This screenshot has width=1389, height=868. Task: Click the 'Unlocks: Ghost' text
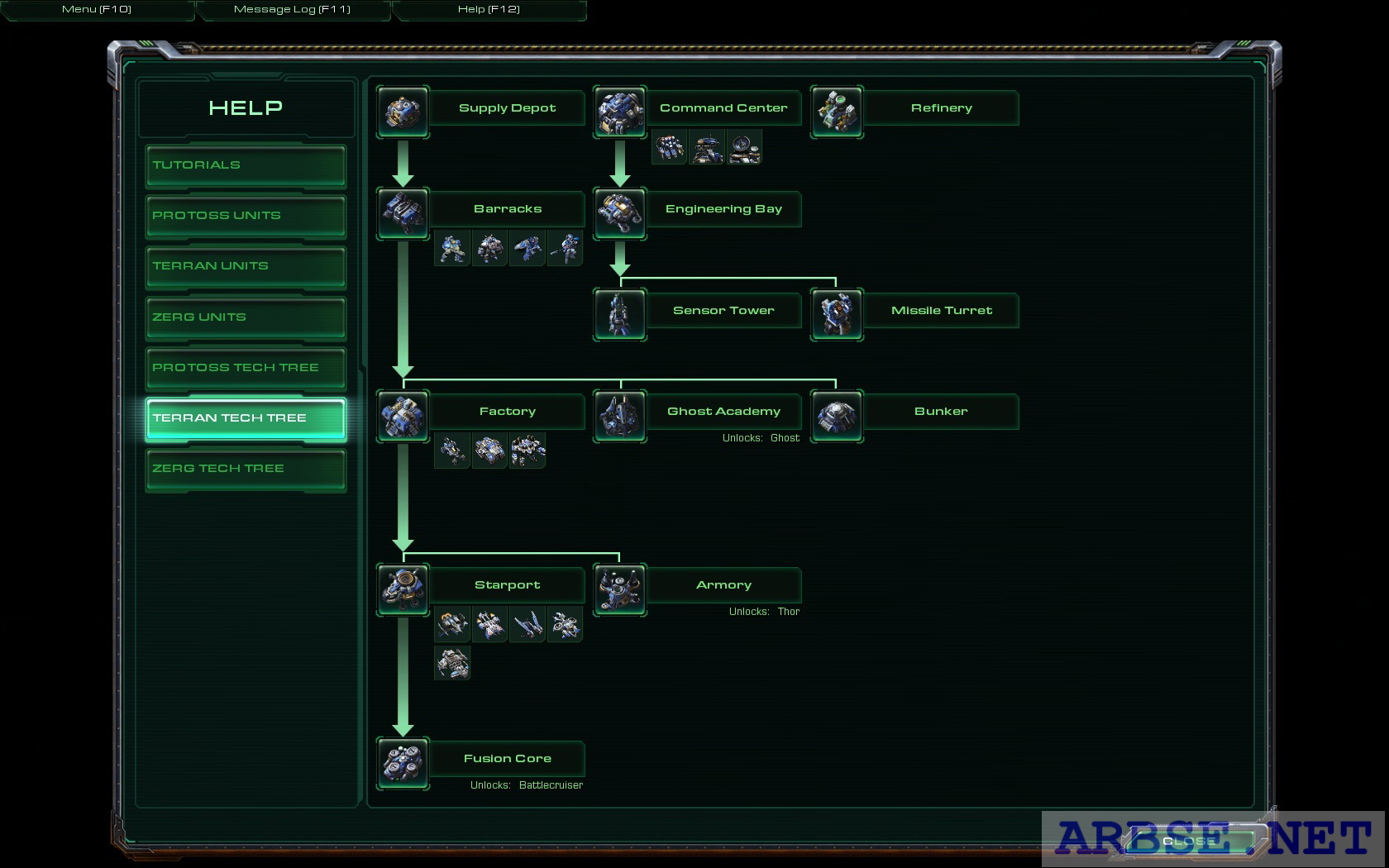pos(761,438)
